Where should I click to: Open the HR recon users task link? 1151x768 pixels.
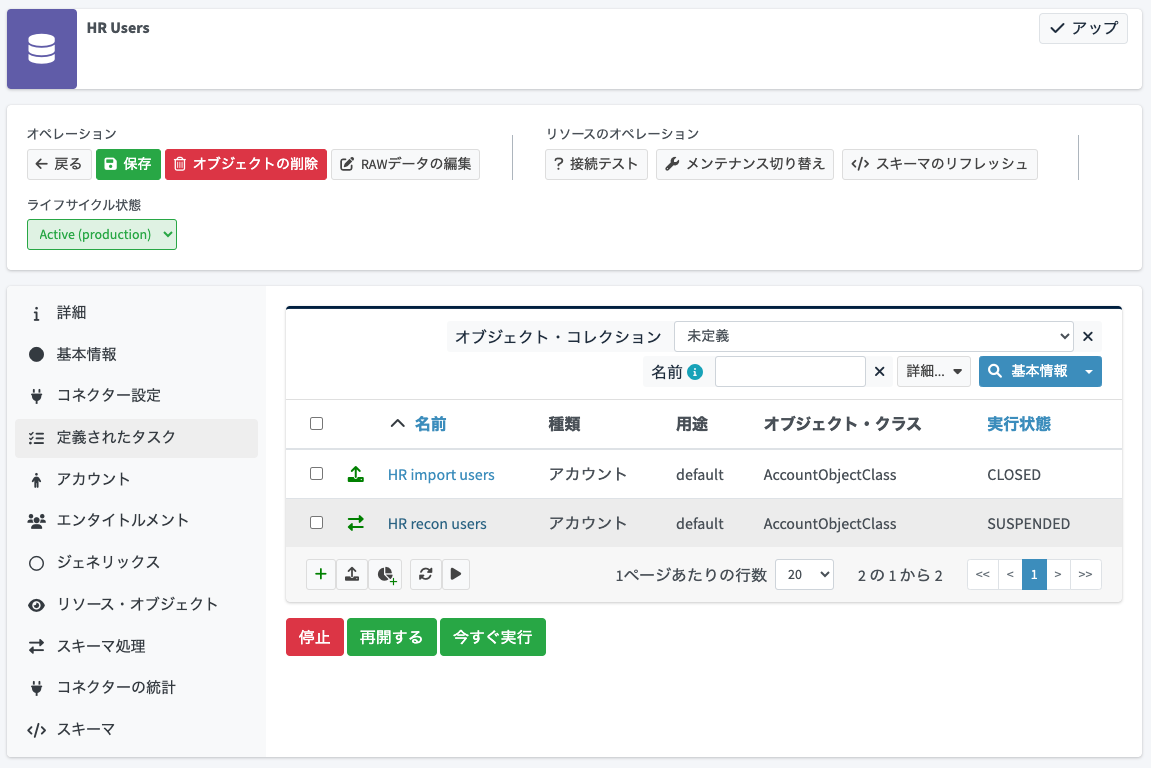(437, 524)
